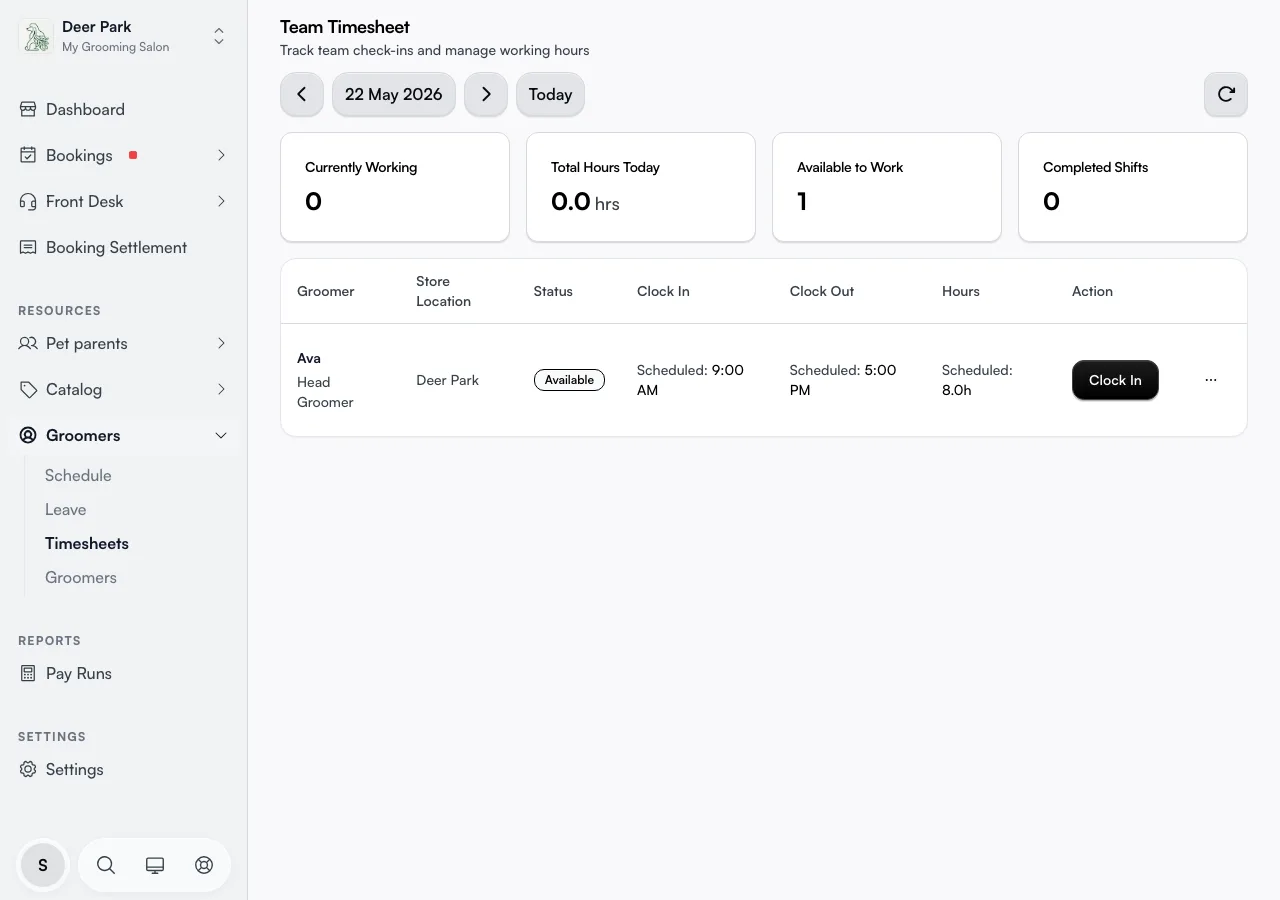Open the salon switcher chevrons

tap(219, 37)
